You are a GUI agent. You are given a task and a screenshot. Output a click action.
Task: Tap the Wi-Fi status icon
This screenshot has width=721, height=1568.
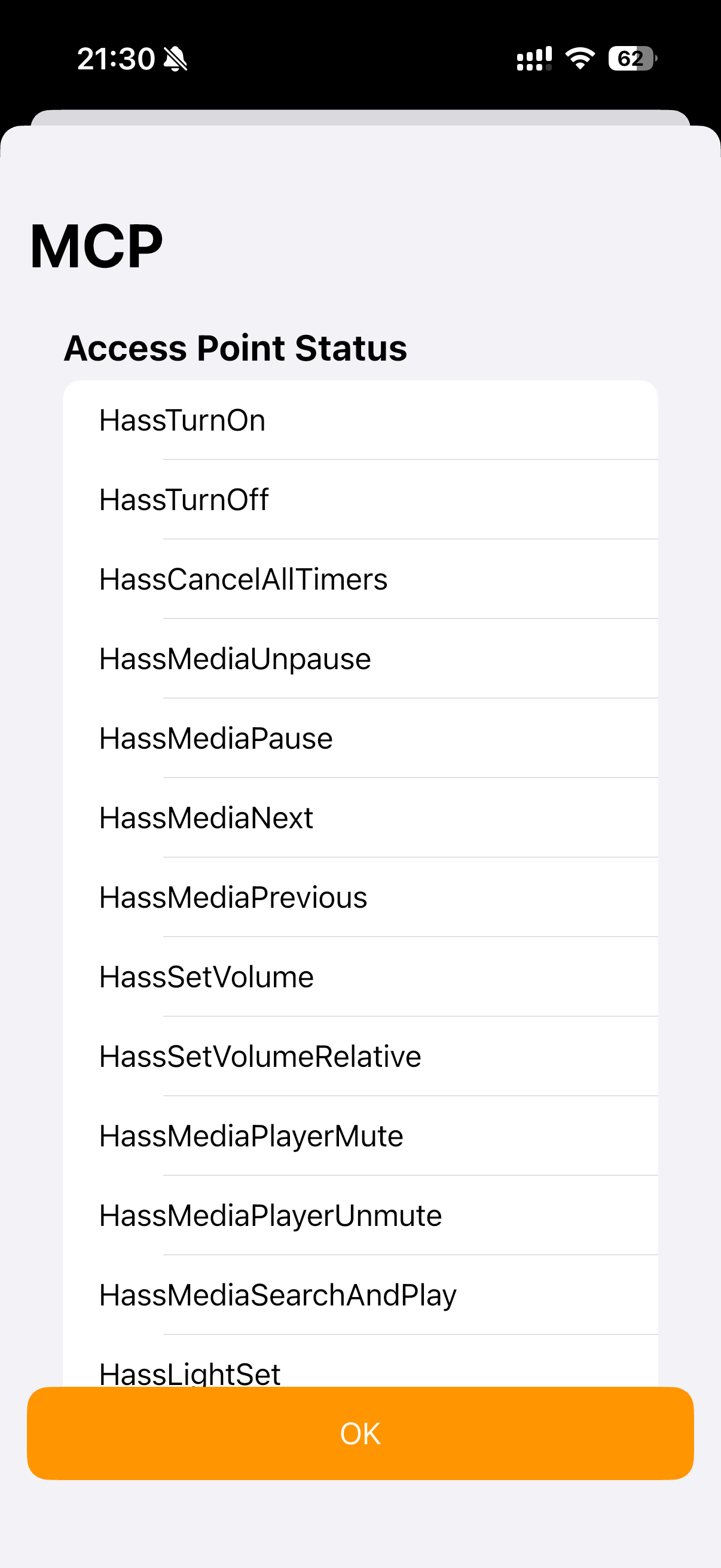coord(580,59)
